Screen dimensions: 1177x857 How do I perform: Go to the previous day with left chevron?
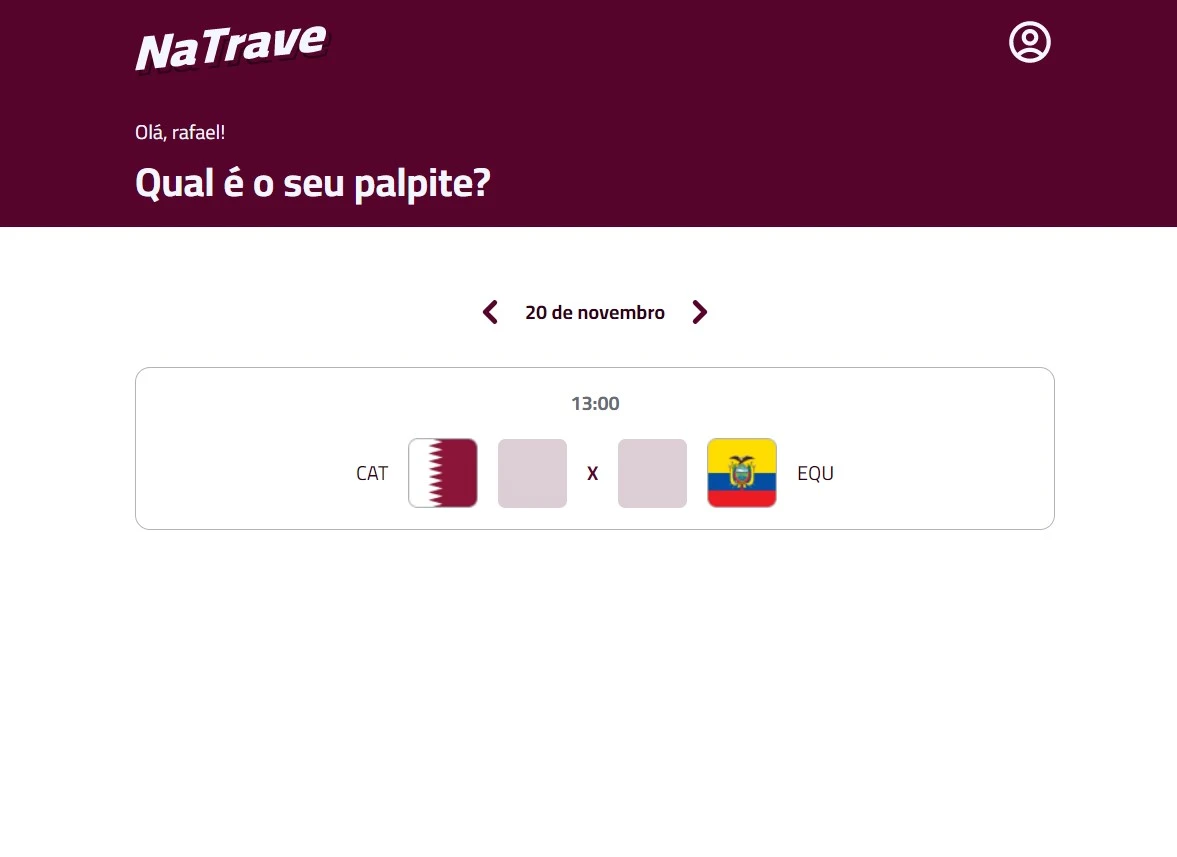490,312
